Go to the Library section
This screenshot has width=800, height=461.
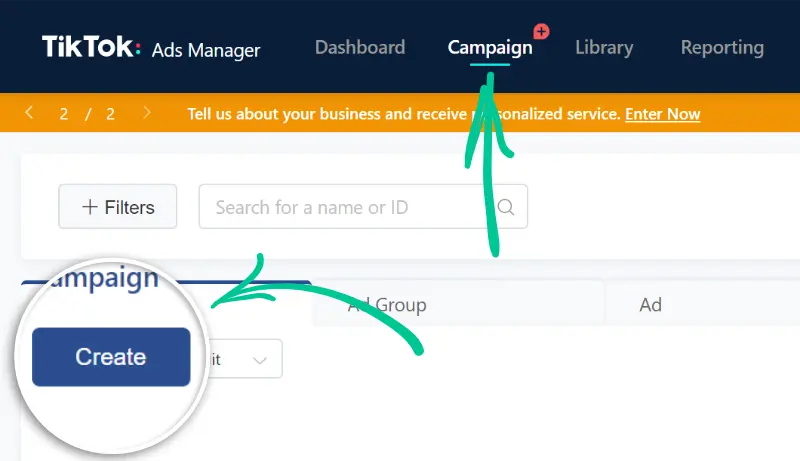click(x=604, y=48)
